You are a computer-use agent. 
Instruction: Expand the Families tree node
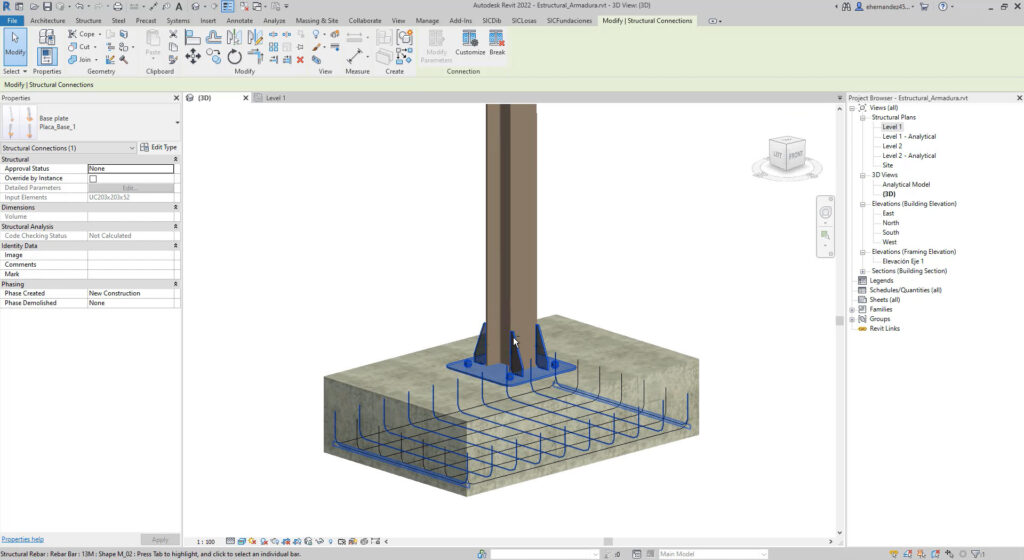click(x=853, y=310)
